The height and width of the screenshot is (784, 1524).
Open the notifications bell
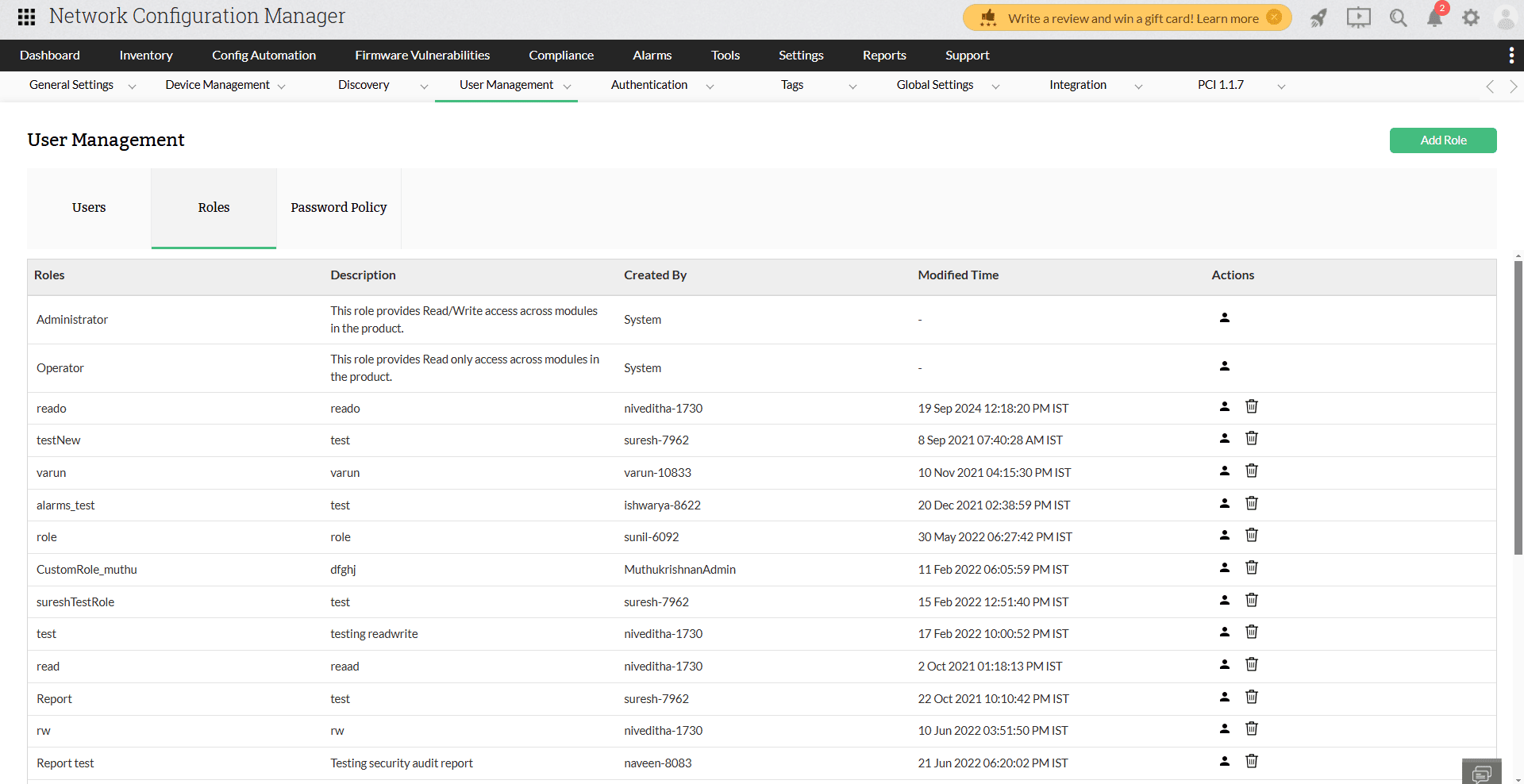pos(1435,17)
